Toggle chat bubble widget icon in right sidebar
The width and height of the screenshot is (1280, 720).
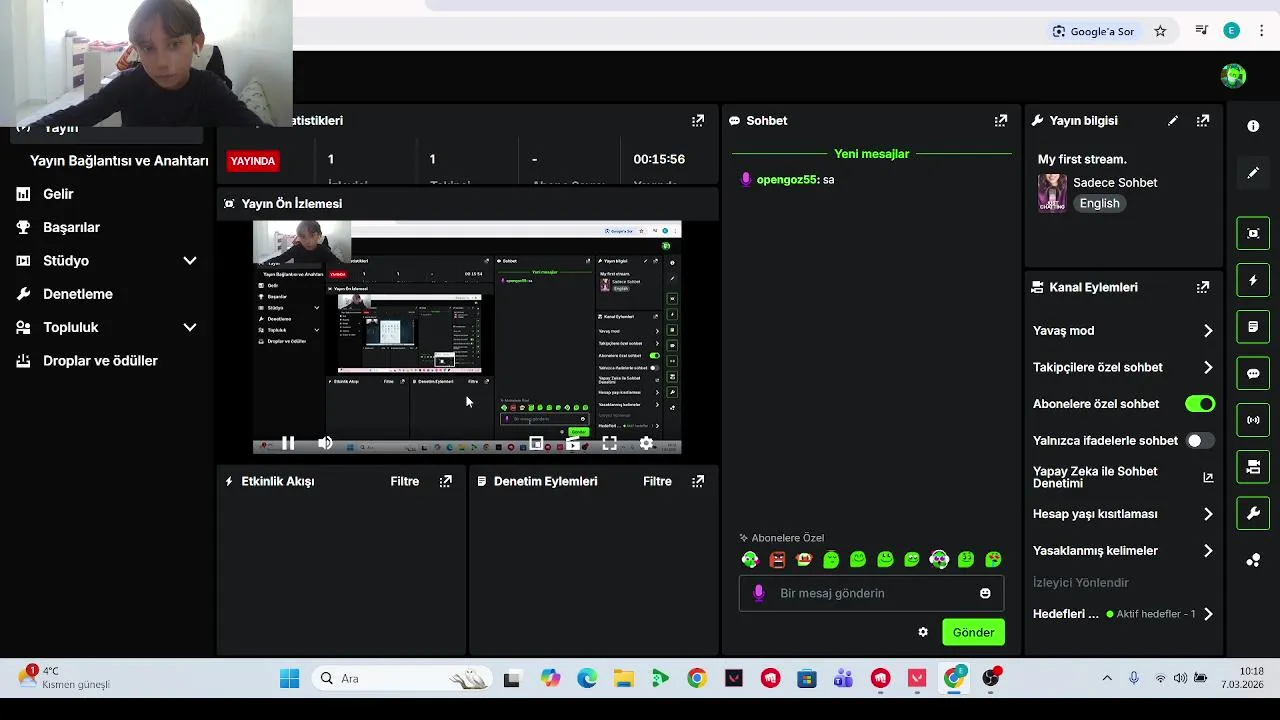(1253, 373)
